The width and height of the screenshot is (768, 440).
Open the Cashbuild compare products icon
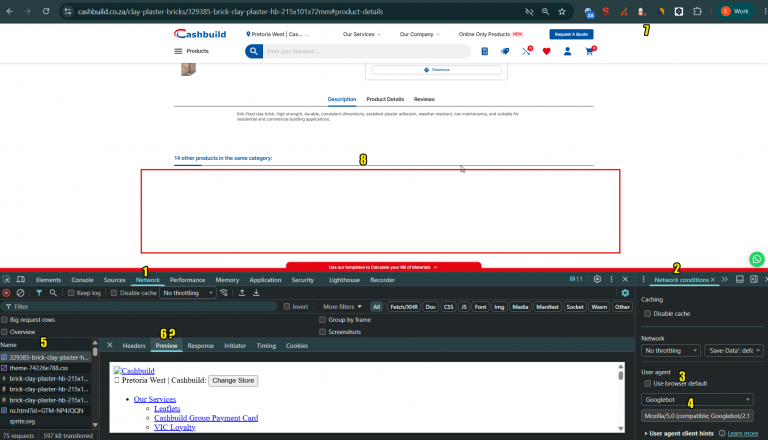527,51
